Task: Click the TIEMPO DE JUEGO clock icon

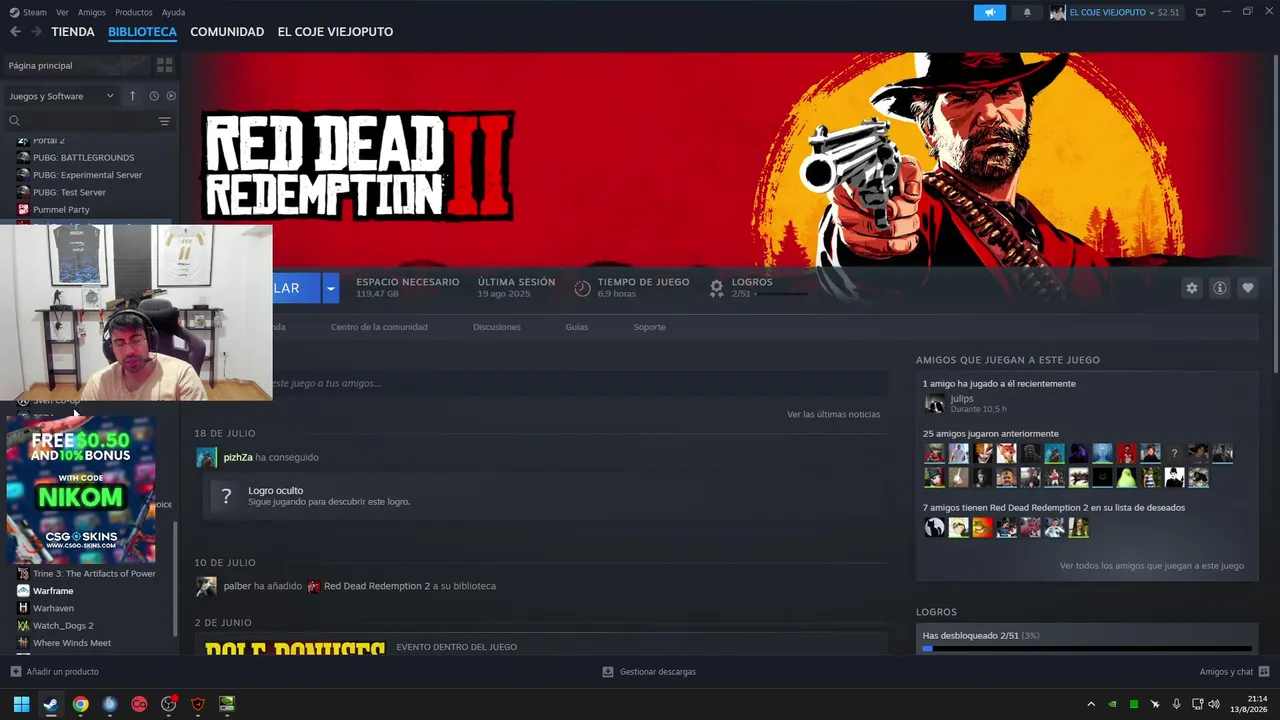Action: point(582,288)
